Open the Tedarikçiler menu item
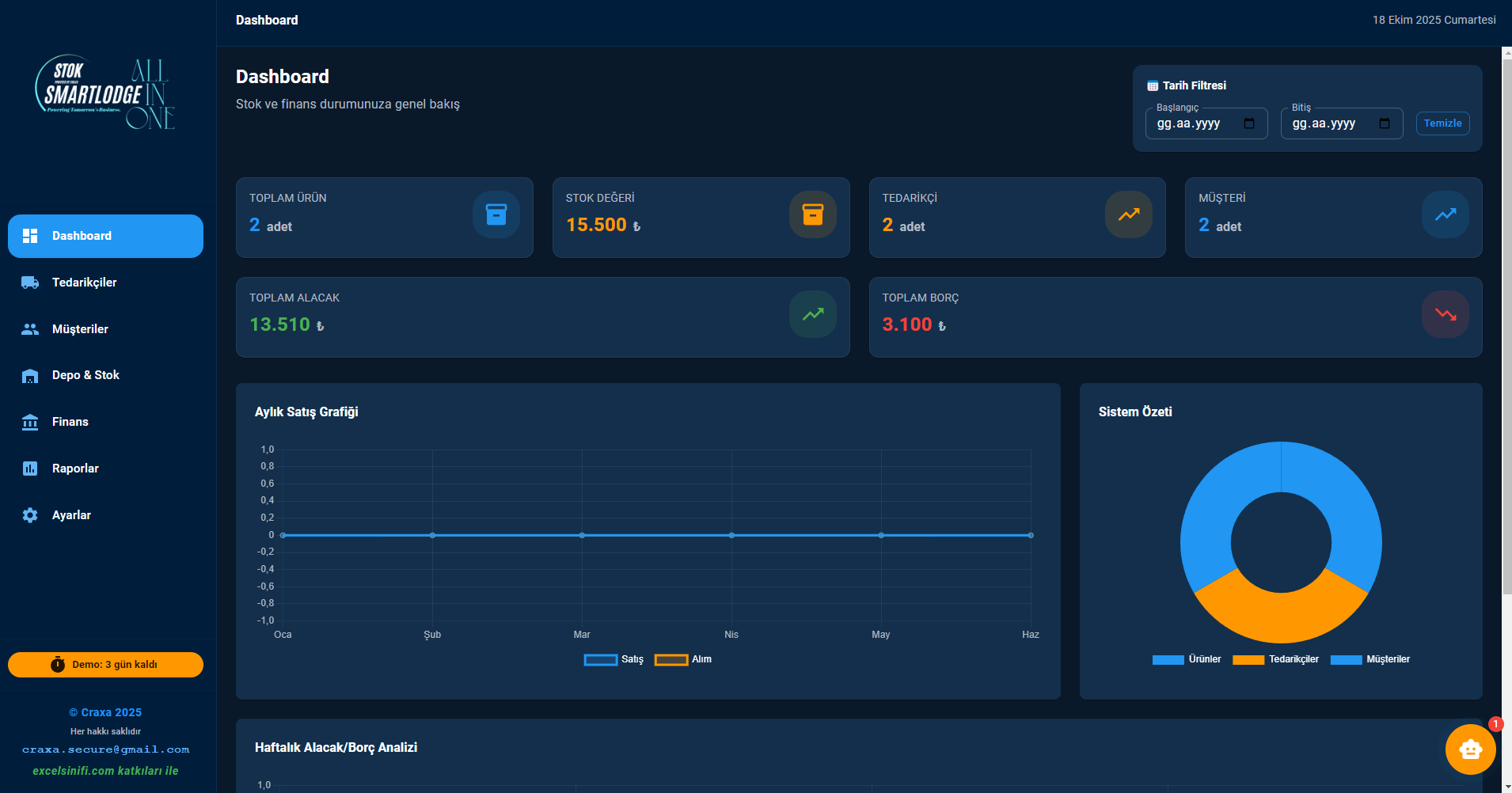The image size is (1512, 793). 84,283
